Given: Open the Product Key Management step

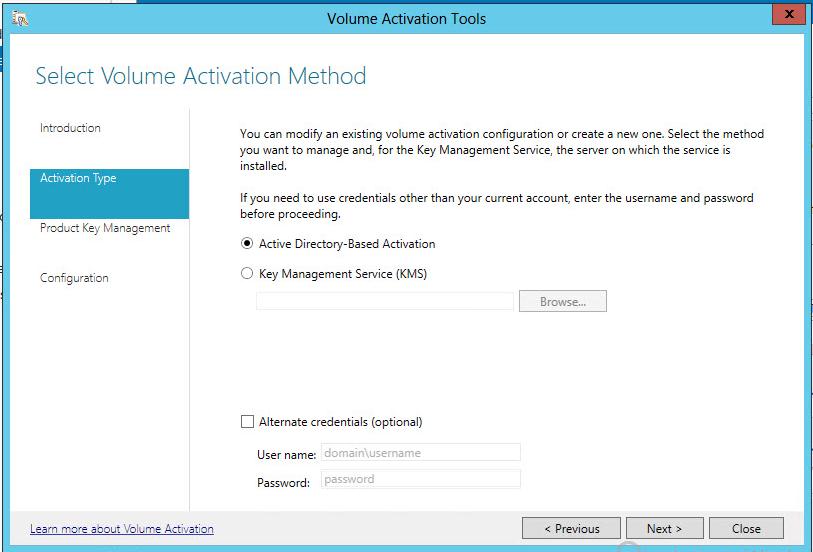Looking at the screenshot, I should 105,228.
